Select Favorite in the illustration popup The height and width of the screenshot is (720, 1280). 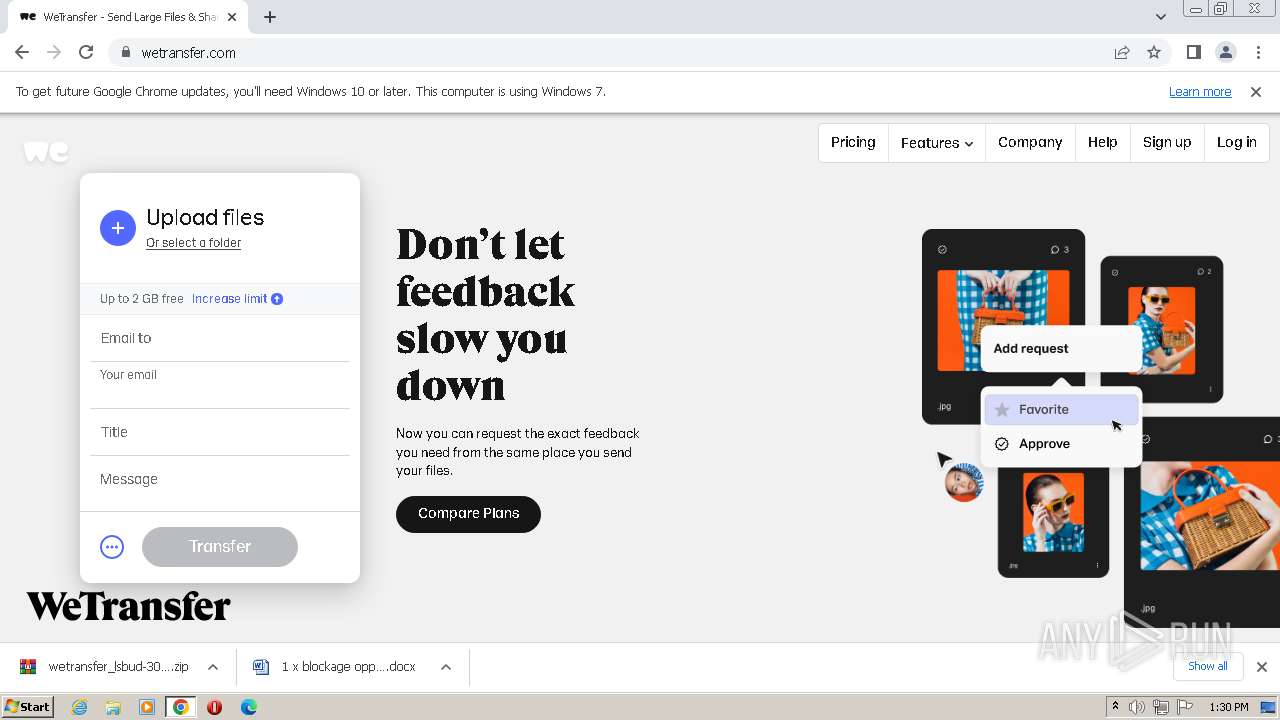pyautogui.click(x=1061, y=409)
